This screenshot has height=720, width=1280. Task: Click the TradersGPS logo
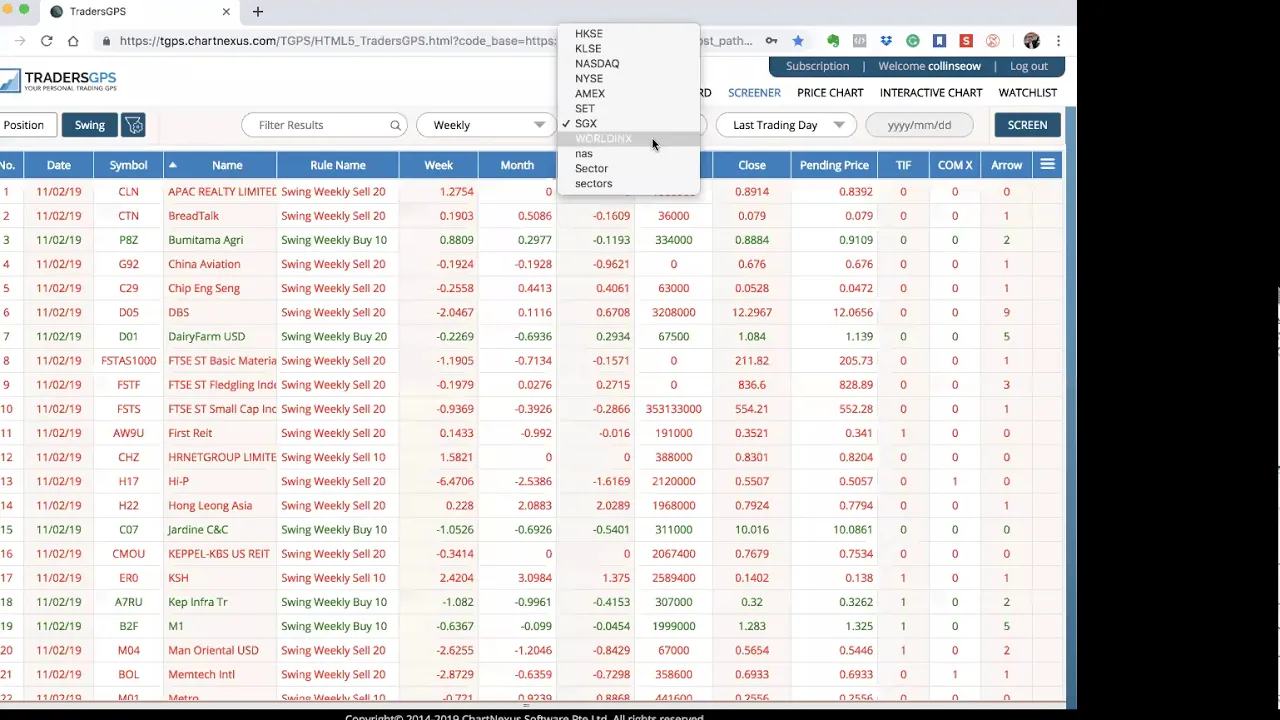[x=58, y=81]
